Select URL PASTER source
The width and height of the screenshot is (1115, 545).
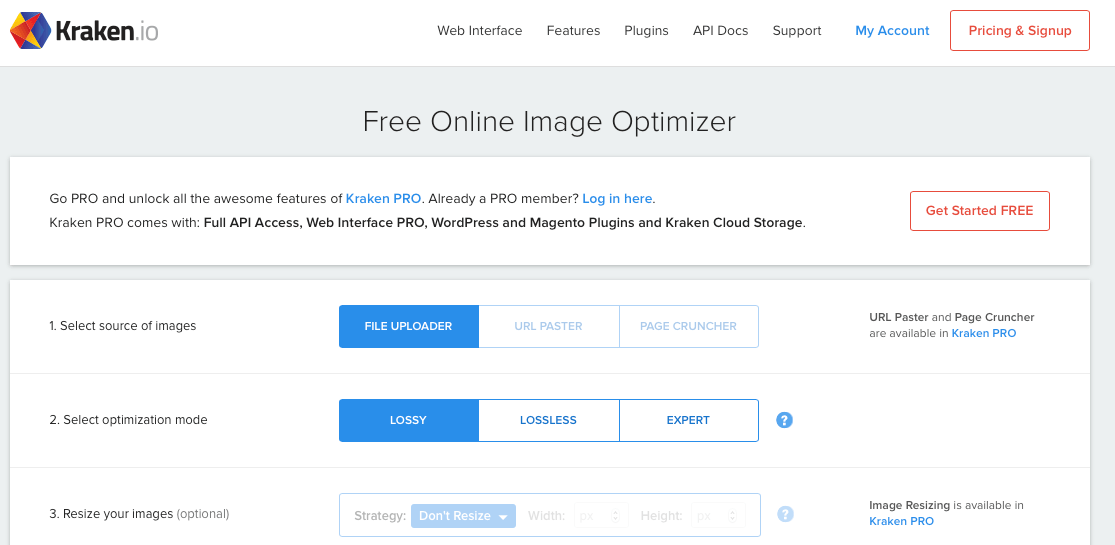(x=548, y=327)
